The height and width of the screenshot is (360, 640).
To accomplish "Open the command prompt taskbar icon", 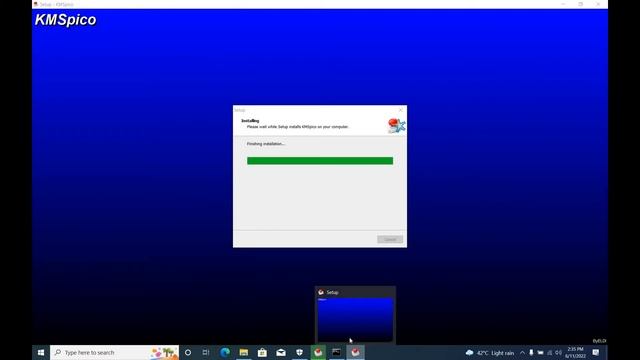I will coord(336,352).
